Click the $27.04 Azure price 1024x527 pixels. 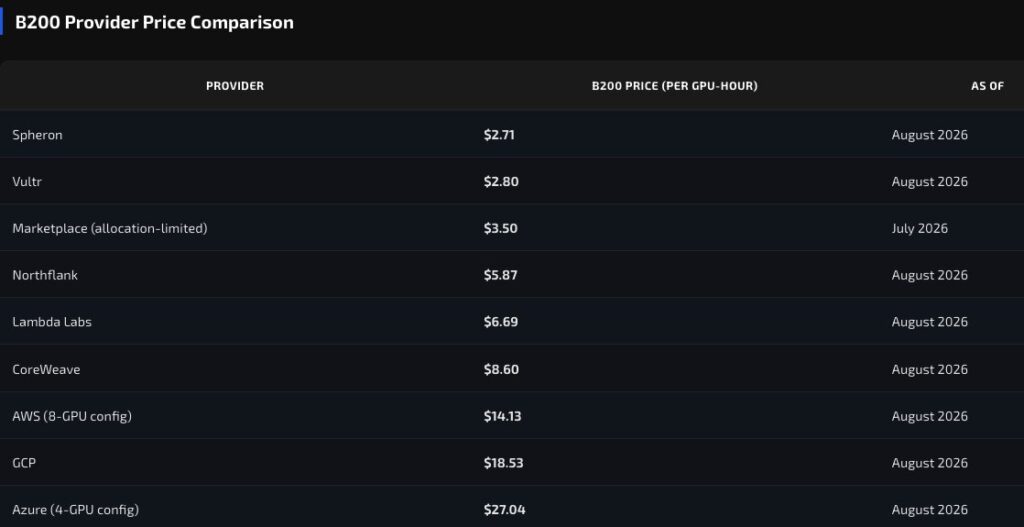[505, 509]
